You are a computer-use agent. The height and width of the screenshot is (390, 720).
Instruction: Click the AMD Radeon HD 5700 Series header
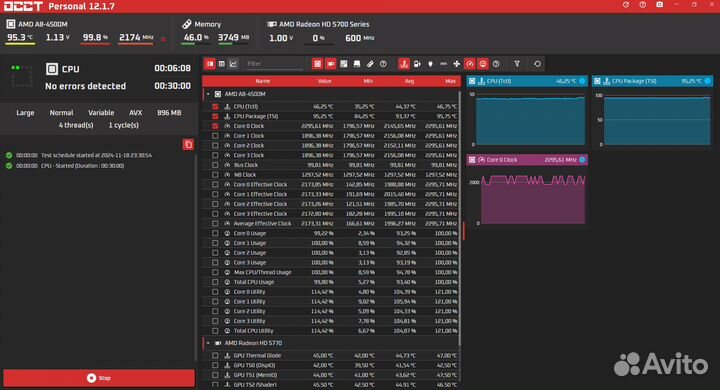coord(324,24)
